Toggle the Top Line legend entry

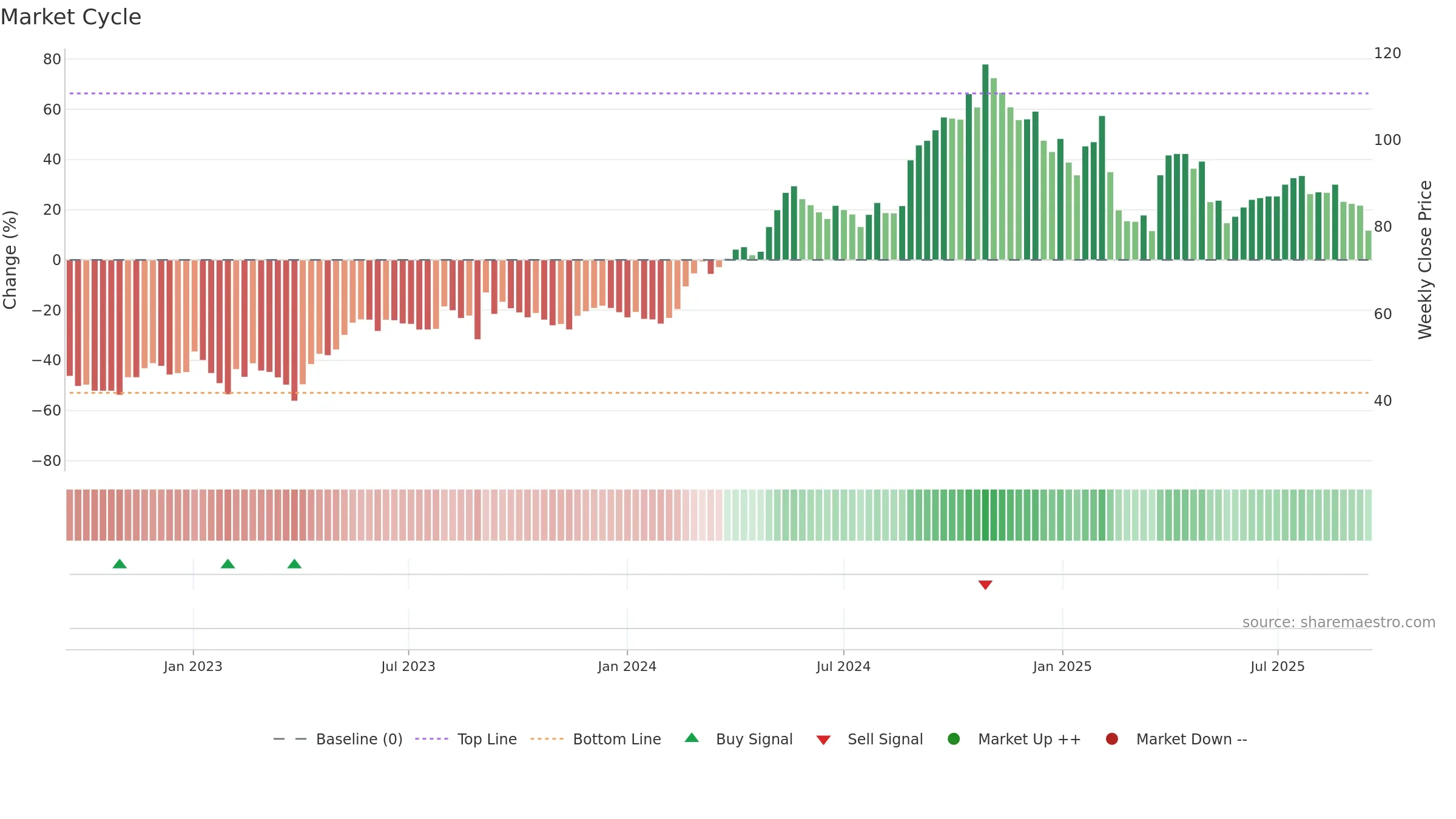(x=466, y=739)
